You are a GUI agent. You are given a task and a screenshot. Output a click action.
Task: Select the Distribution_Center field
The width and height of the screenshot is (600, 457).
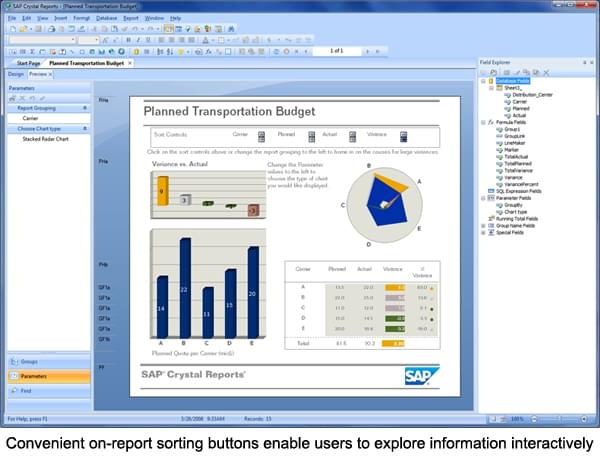point(532,95)
